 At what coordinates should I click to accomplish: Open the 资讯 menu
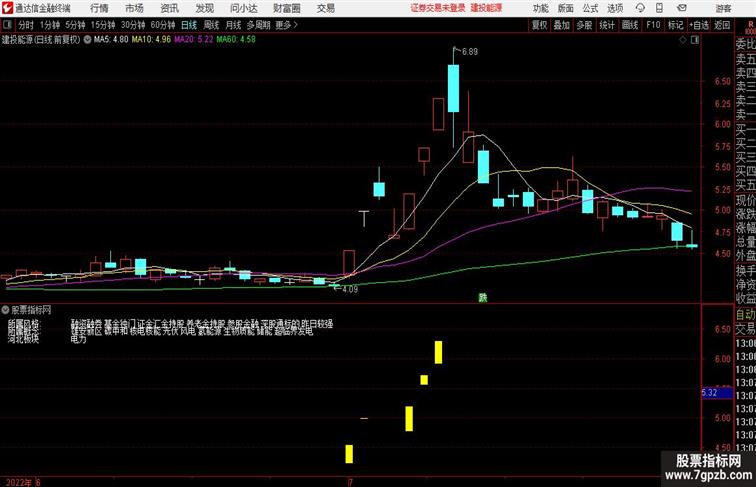point(169,8)
